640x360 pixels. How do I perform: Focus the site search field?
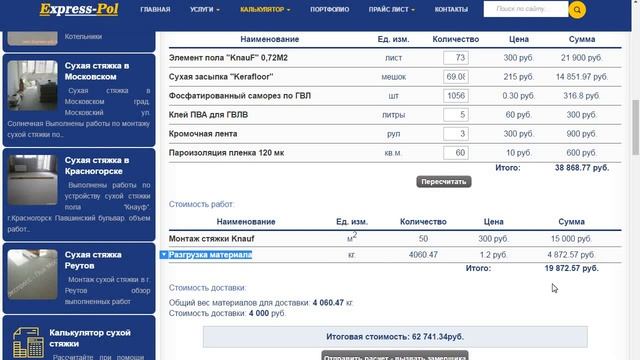(x=526, y=9)
